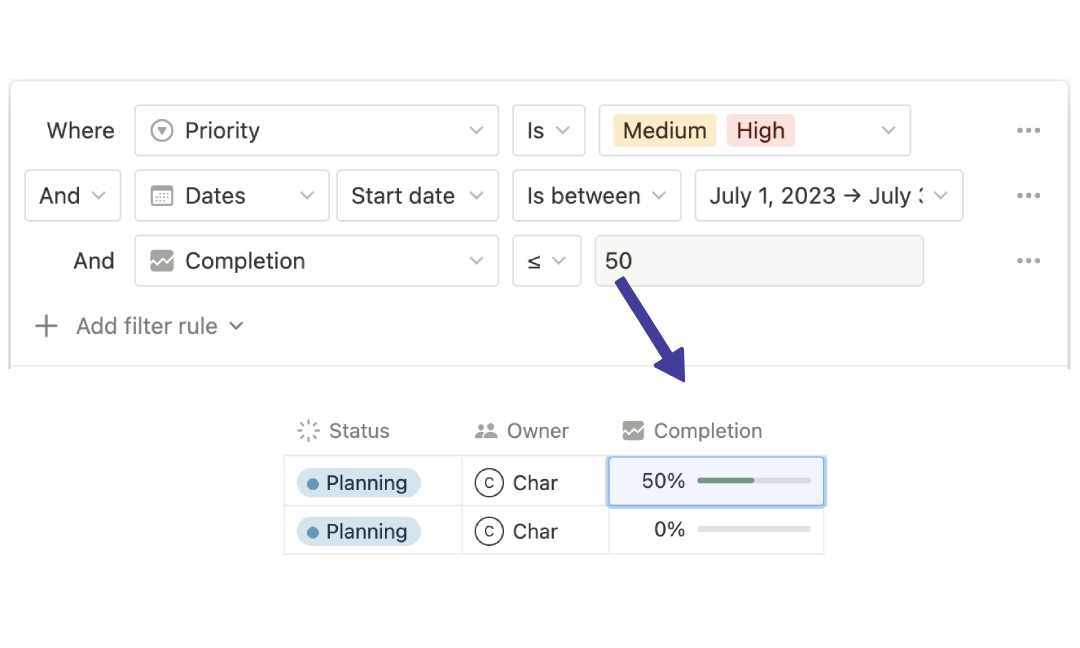1080x648 pixels.
Task: Open the ≤ comparator dropdown for Completion
Action: click(547, 261)
